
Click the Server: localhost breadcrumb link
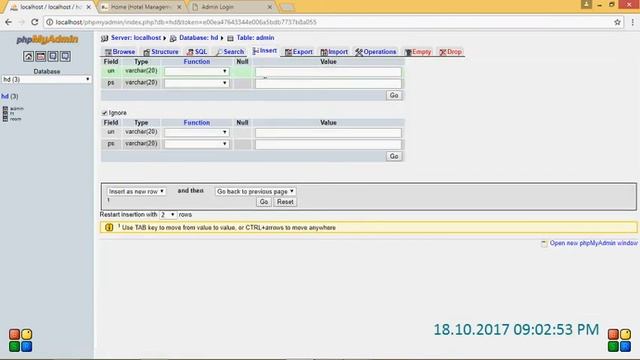136,38
